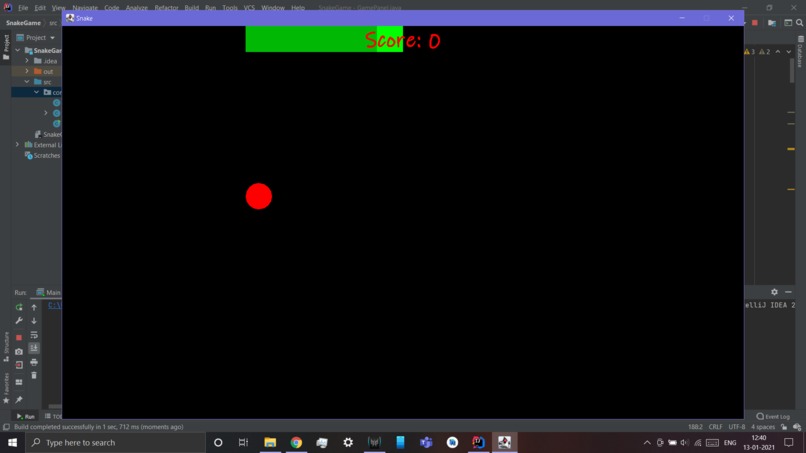Select the Main tab in Run panel

pyautogui.click(x=48, y=293)
